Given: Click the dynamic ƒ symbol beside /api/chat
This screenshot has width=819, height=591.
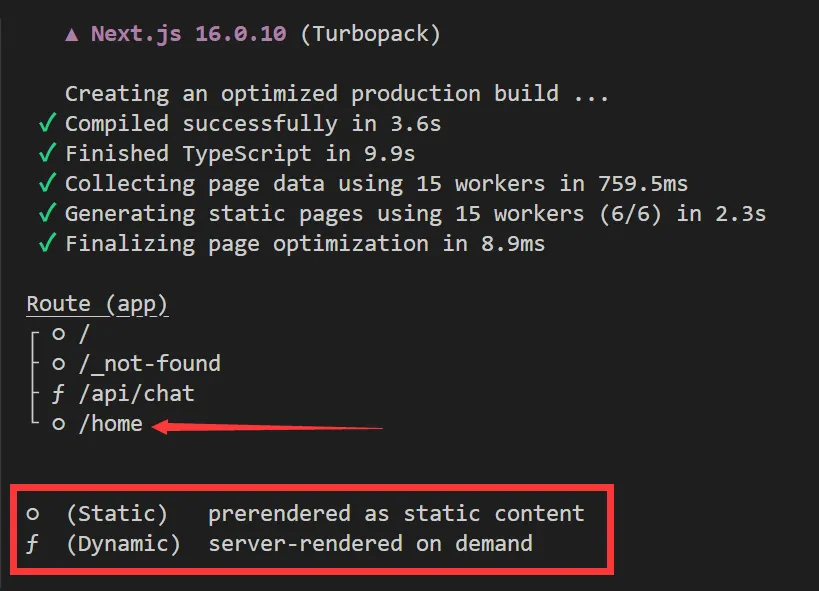Looking at the screenshot, I should (59, 394).
